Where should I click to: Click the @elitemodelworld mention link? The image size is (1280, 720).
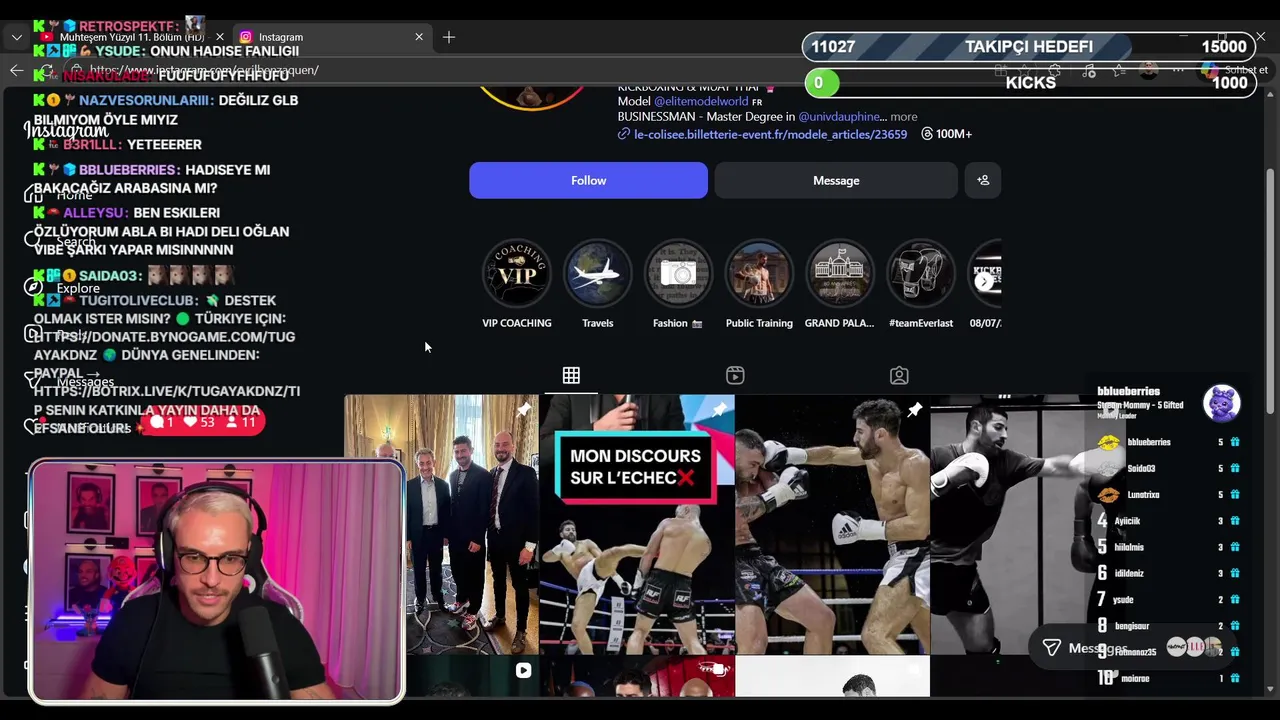[701, 101]
